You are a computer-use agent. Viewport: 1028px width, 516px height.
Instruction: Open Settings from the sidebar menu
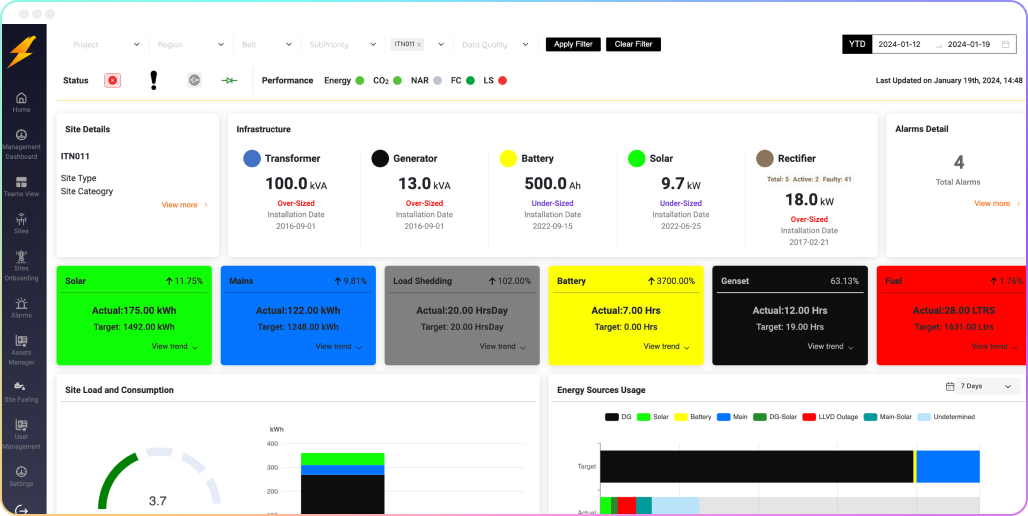click(21, 475)
